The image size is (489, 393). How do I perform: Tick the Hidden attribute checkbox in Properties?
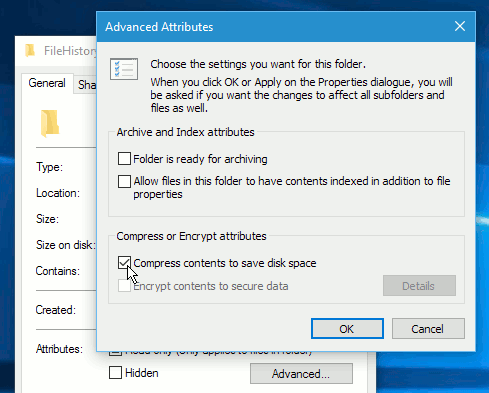coord(115,373)
